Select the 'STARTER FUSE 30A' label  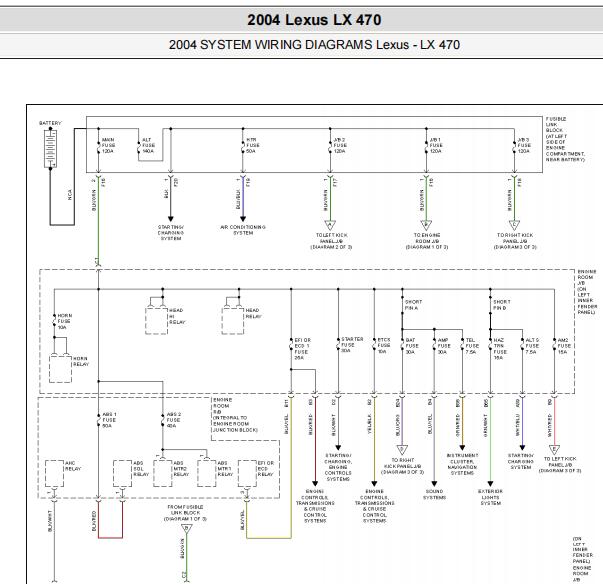coord(350,344)
